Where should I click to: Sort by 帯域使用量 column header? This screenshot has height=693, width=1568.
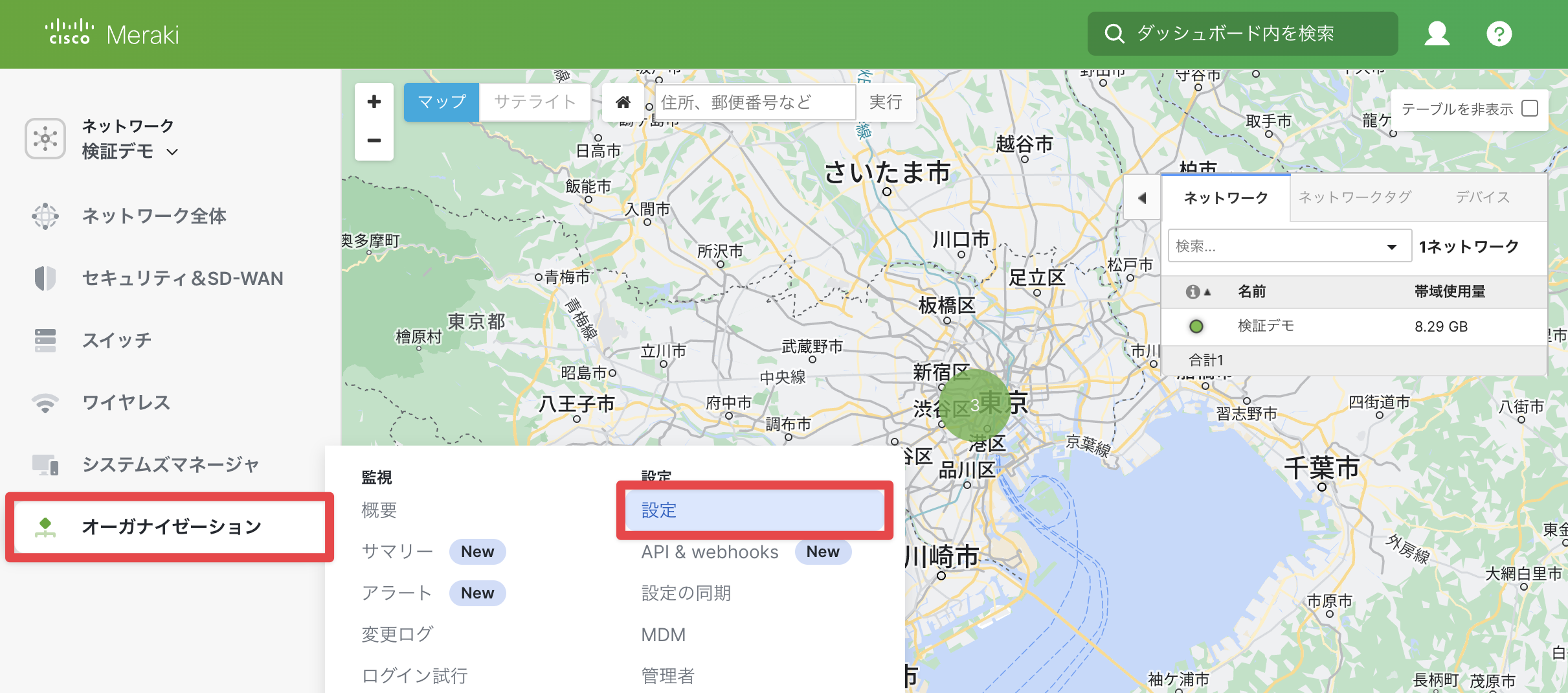pos(1450,291)
